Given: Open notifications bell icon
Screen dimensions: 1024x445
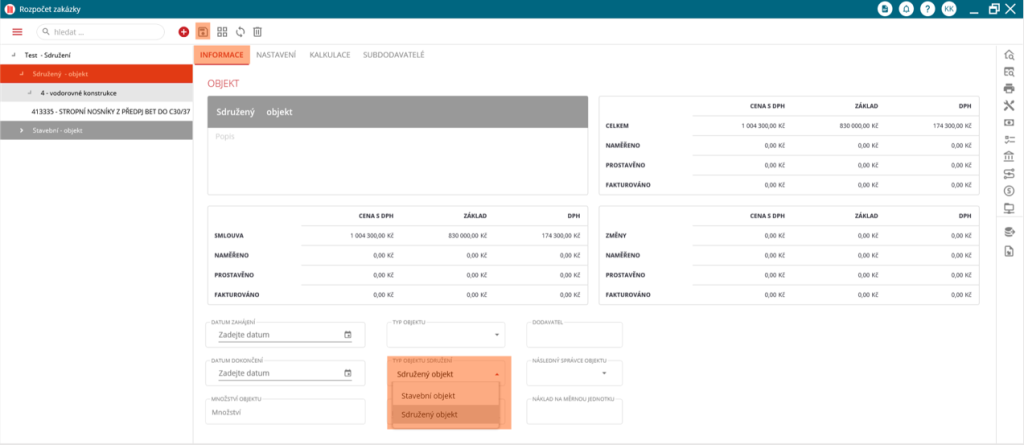Looking at the screenshot, I should (x=906, y=9).
